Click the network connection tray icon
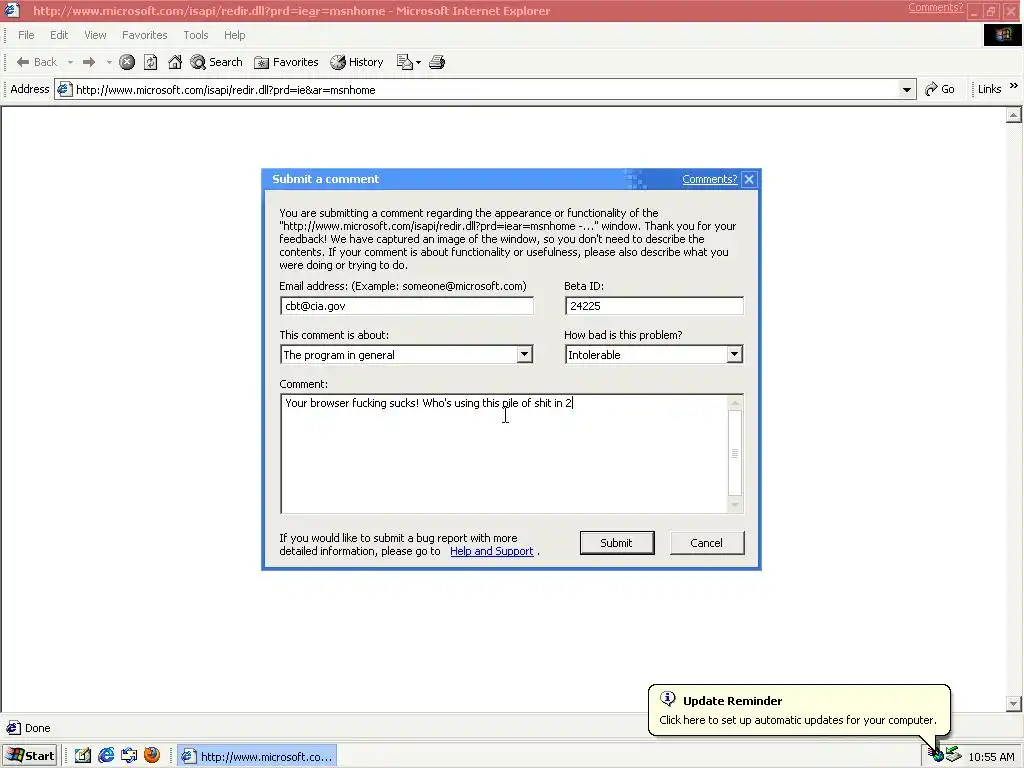Screen dimensions: 1024x768 pyautogui.click(x=953, y=754)
